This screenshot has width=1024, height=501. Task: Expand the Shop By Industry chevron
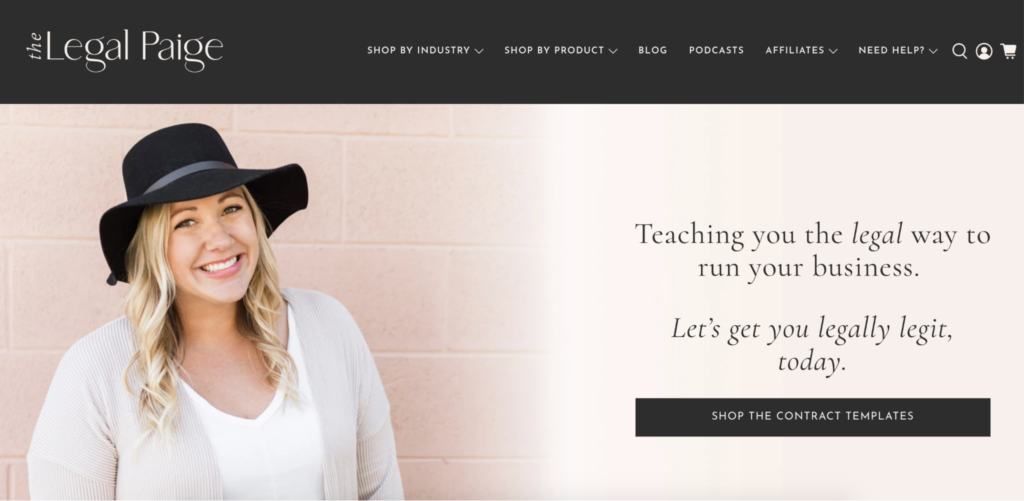[479, 51]
